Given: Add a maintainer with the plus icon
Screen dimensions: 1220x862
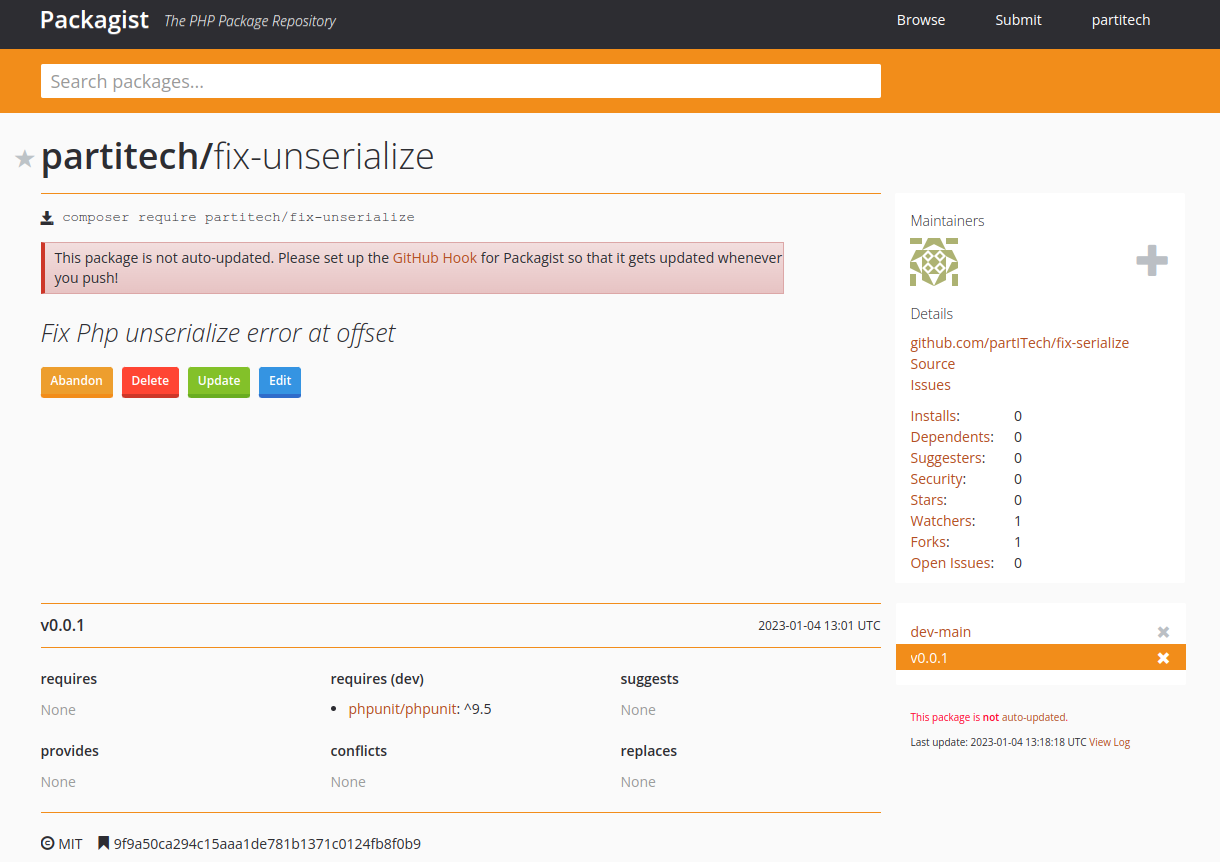Looking at the screenshot, I should tap(1152, 261).
